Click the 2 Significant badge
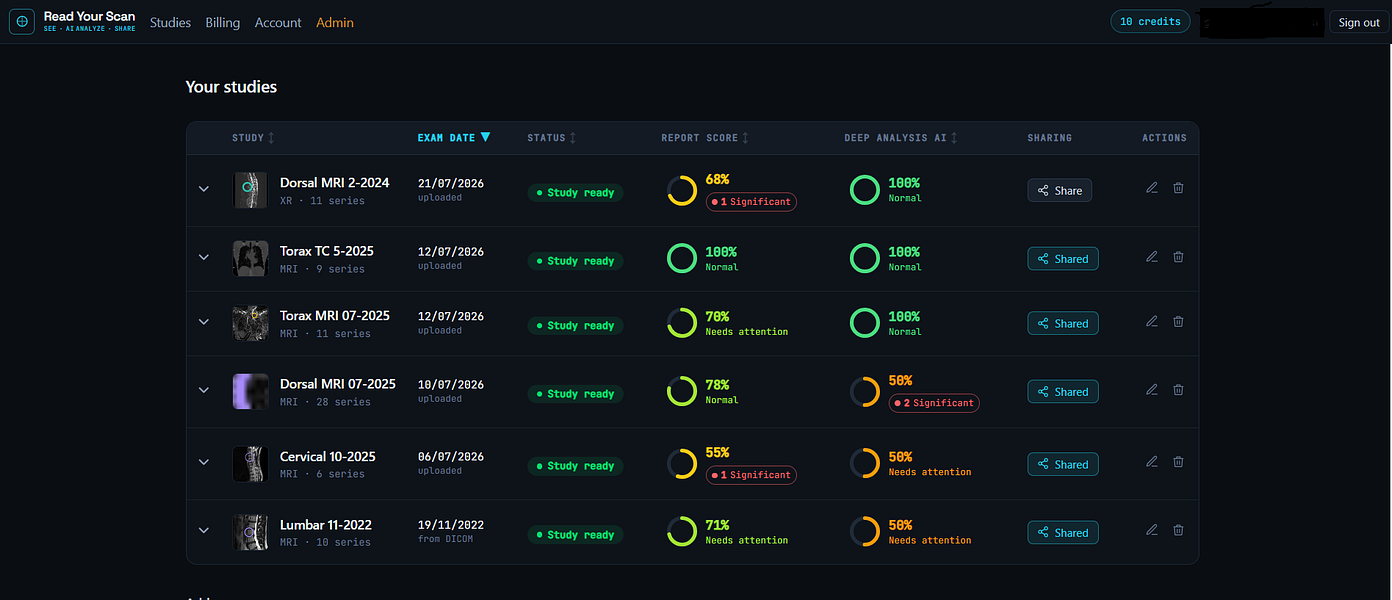The height and width of the screenshot is (600, 1392). 934,403
